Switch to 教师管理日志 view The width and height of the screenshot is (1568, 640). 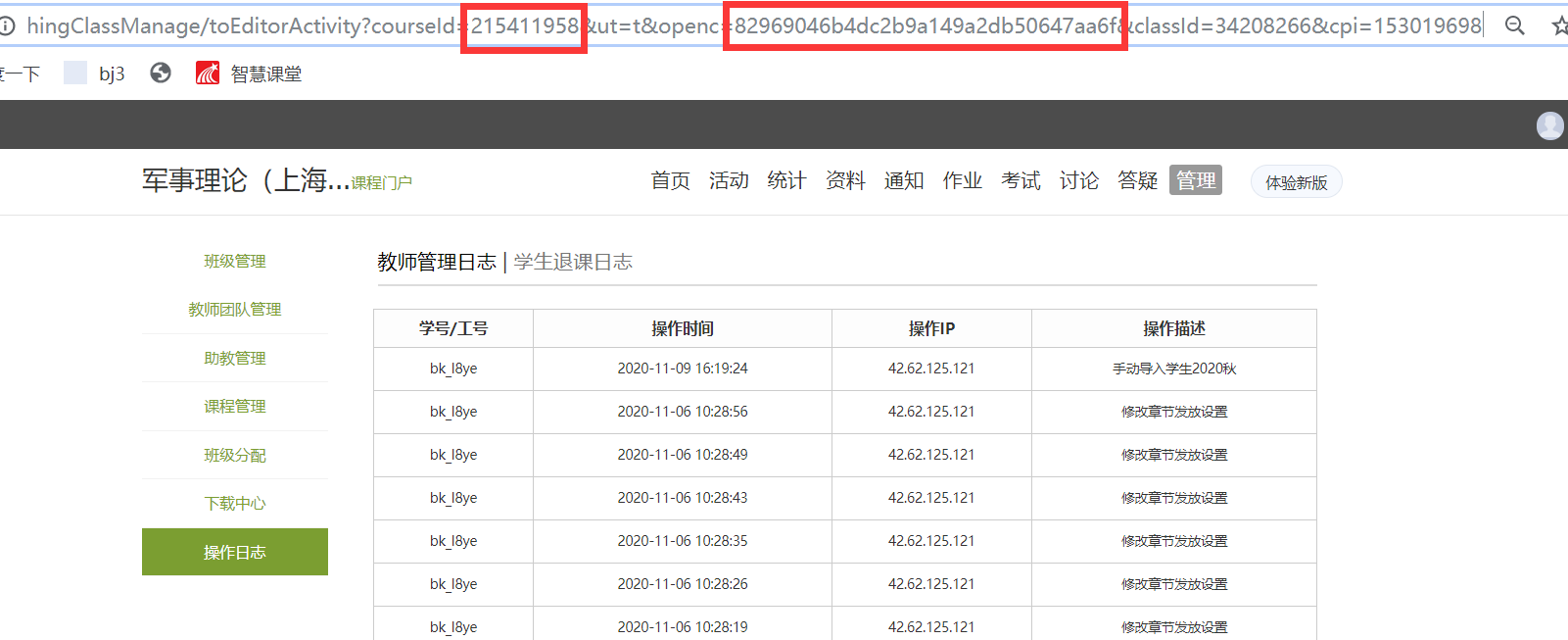point(437,262)
